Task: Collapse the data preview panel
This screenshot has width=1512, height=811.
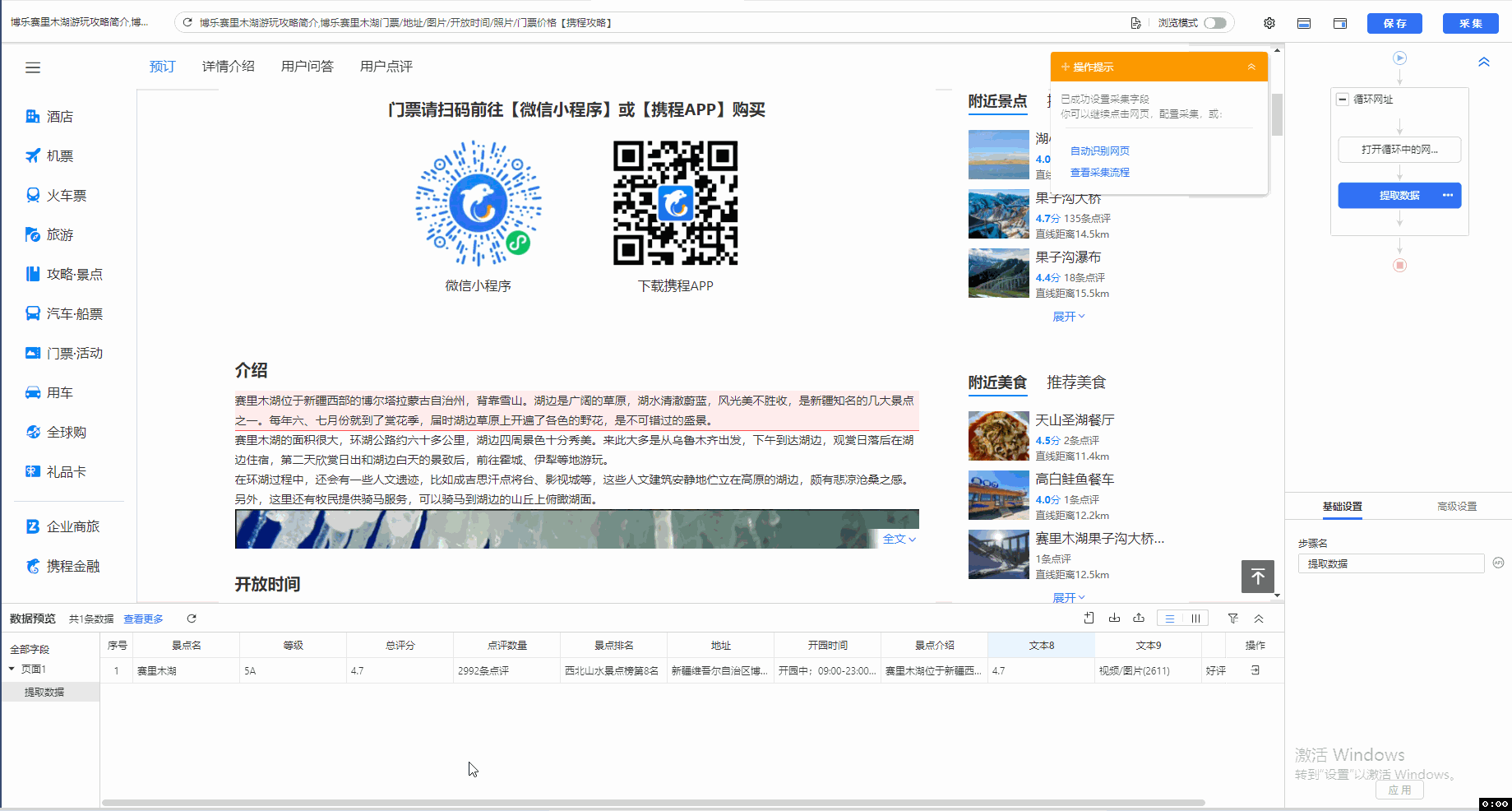Action: [1259, 619]
